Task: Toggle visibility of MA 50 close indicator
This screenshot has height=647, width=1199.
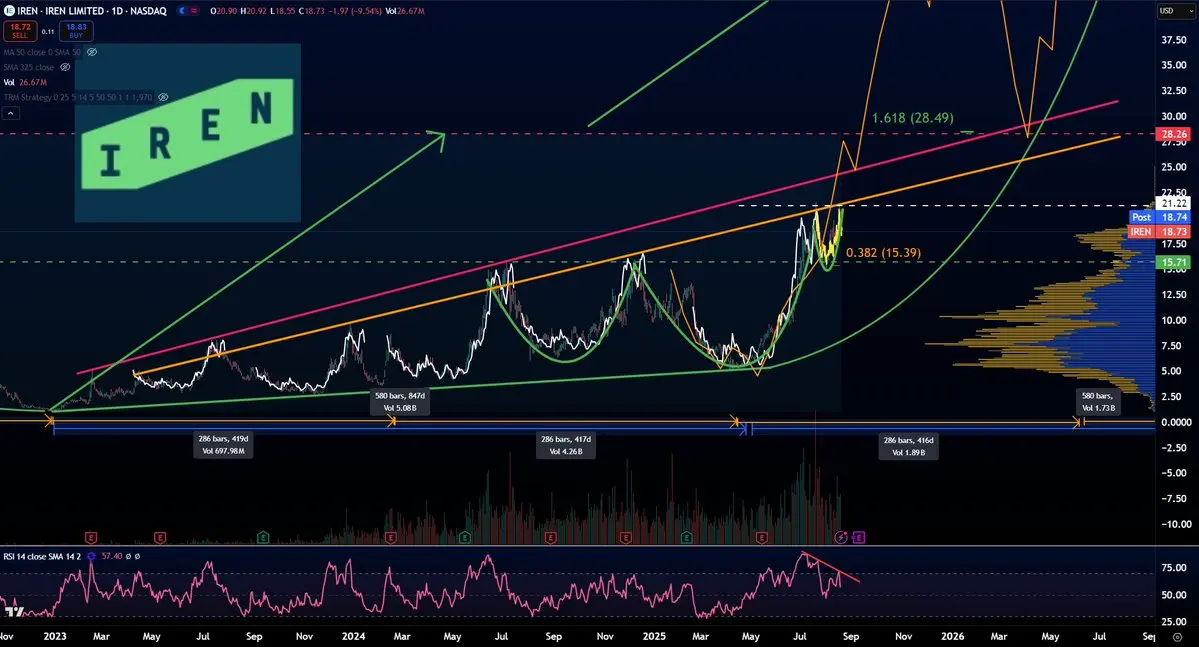Action: tap(92, 52)
